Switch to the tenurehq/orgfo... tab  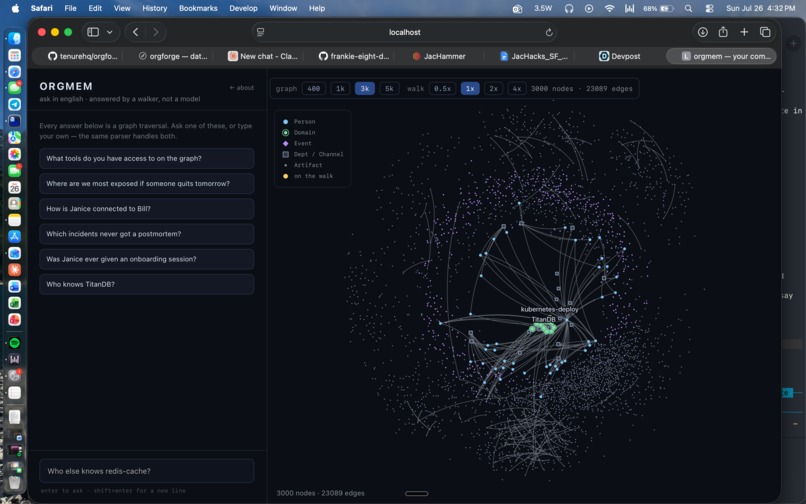point(82,56)
